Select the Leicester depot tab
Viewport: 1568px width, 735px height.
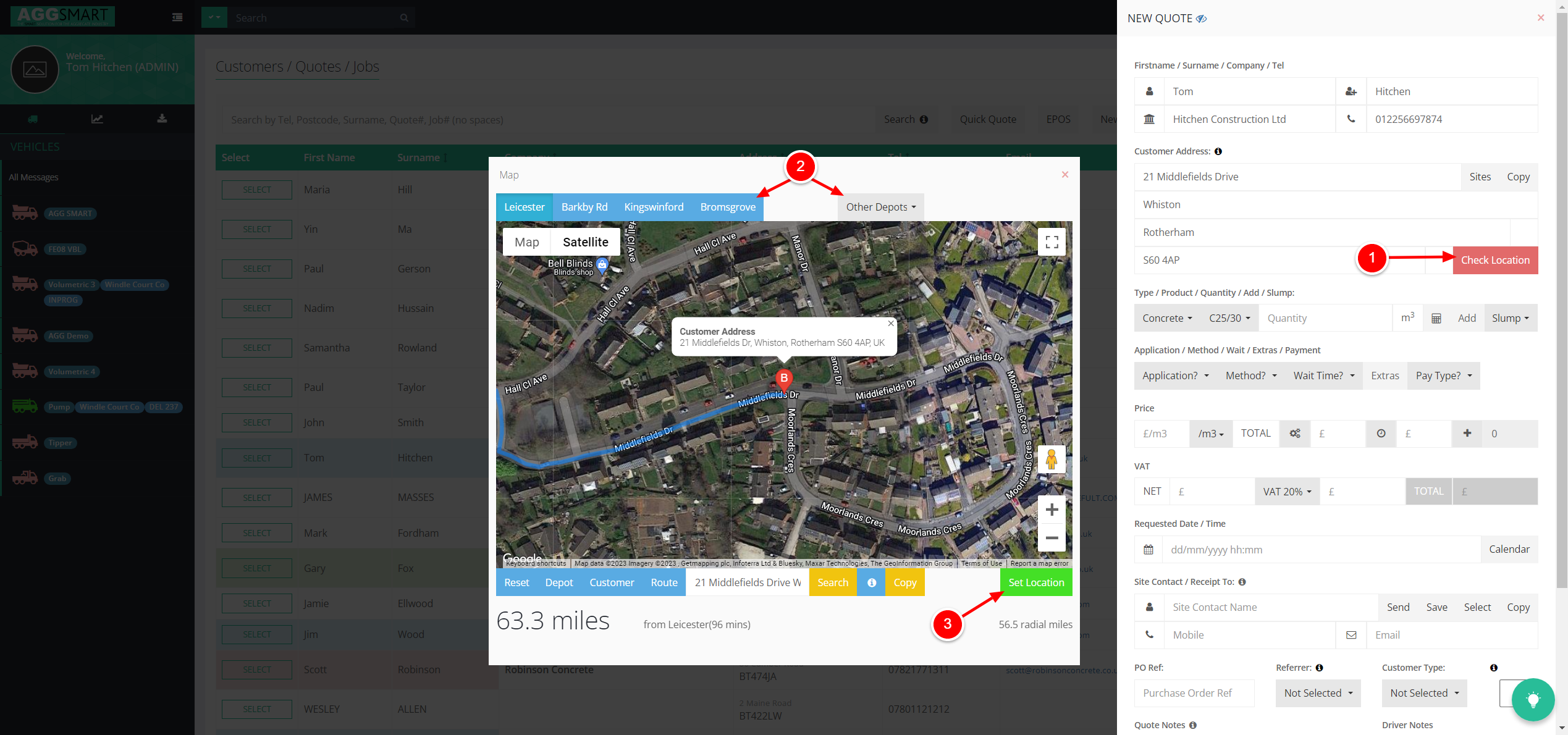click(x=525, y=207)
